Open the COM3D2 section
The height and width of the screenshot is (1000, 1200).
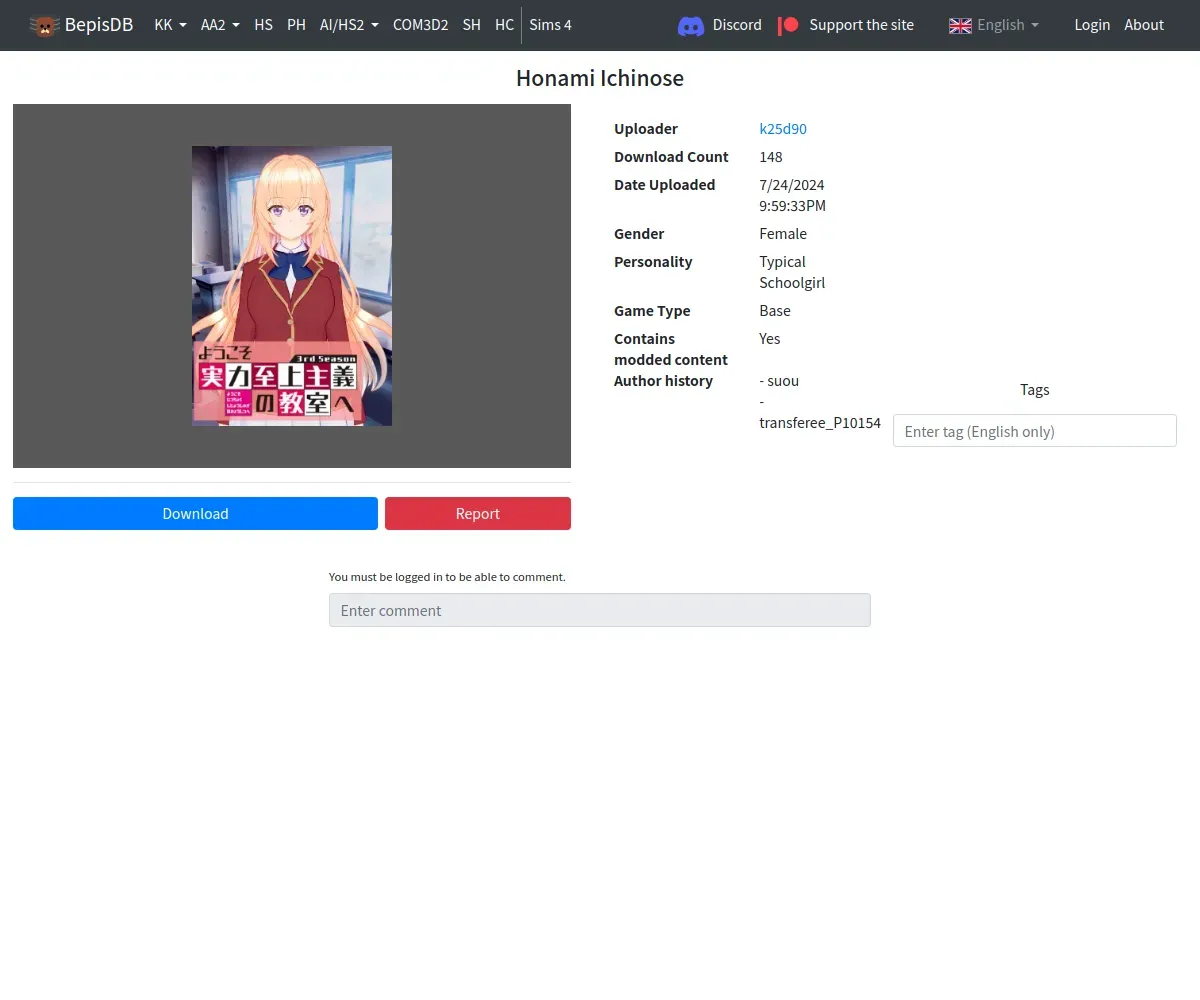(420, 25)
